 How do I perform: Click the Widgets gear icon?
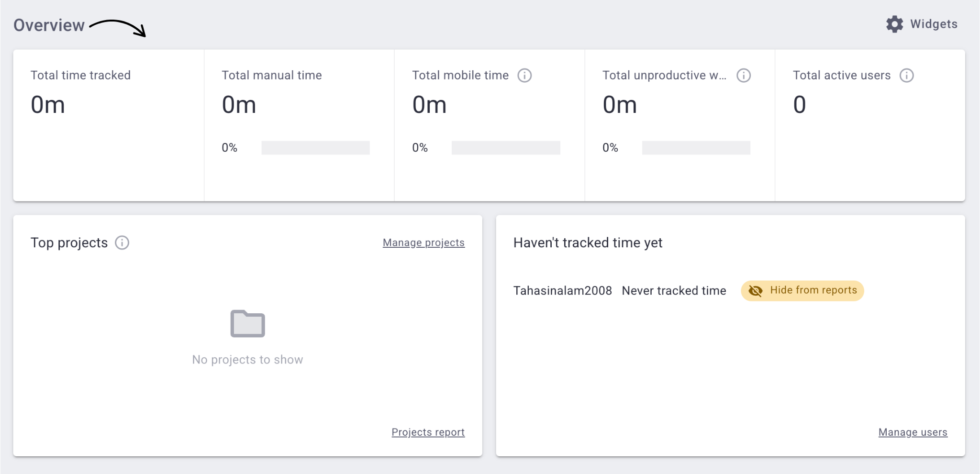(x=894, y=24)
